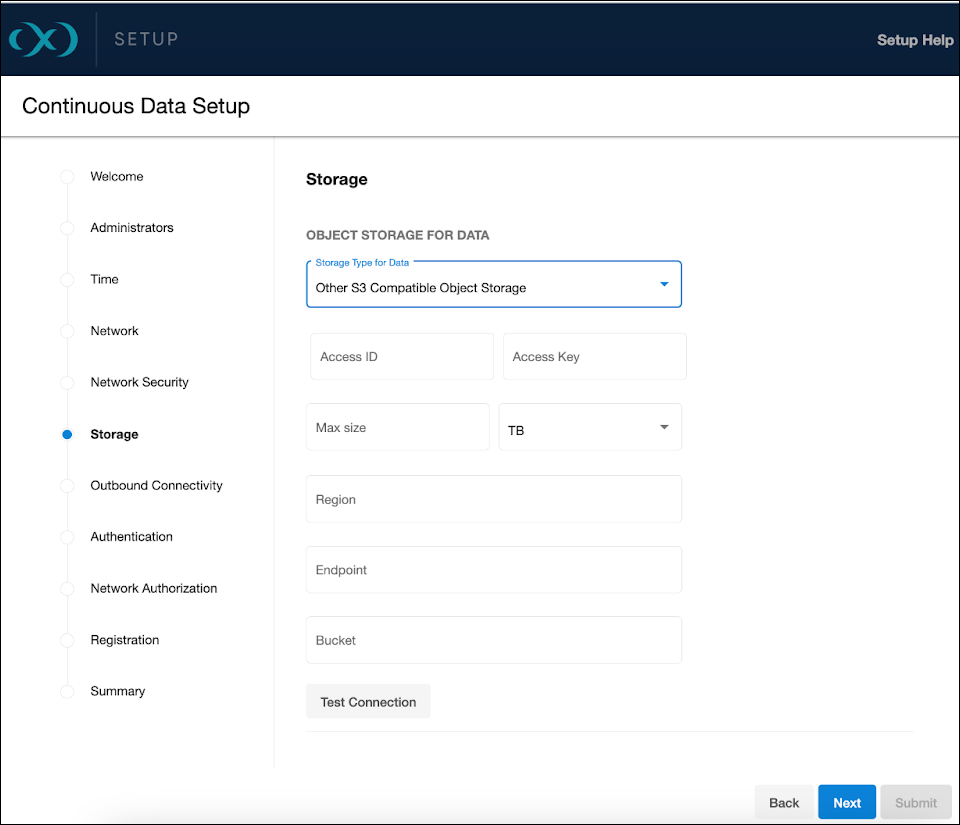Screen dimensions: 960x825
Task: Click the Delphix logo in the header
Action: click(42, 38)
